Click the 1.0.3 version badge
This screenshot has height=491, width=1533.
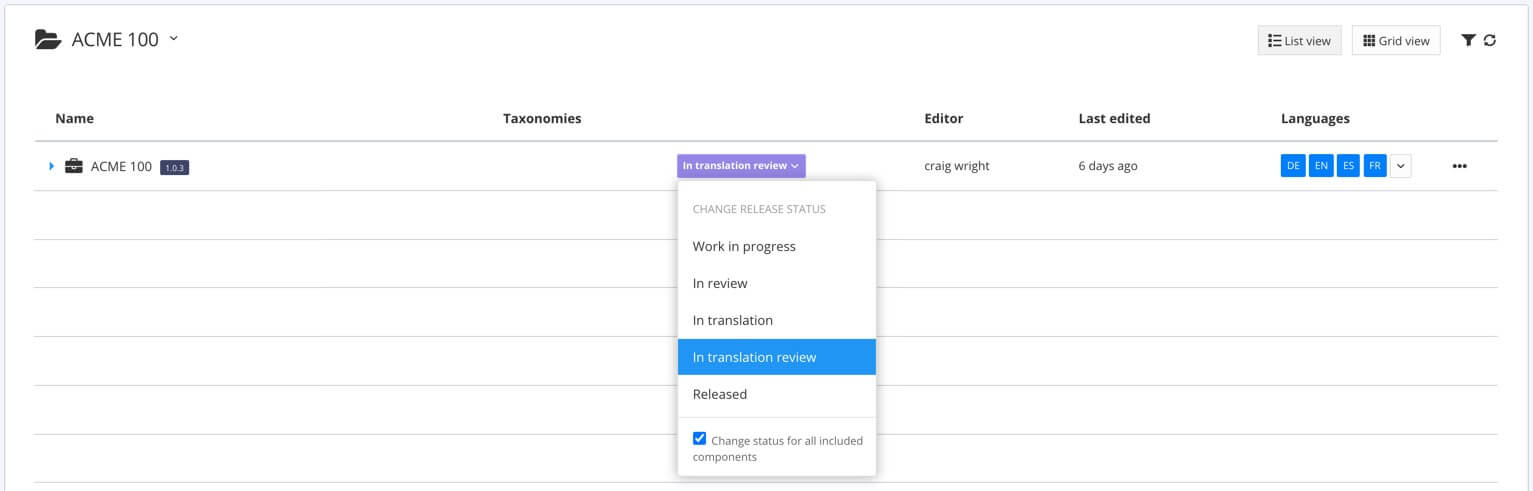coord(174,167)
